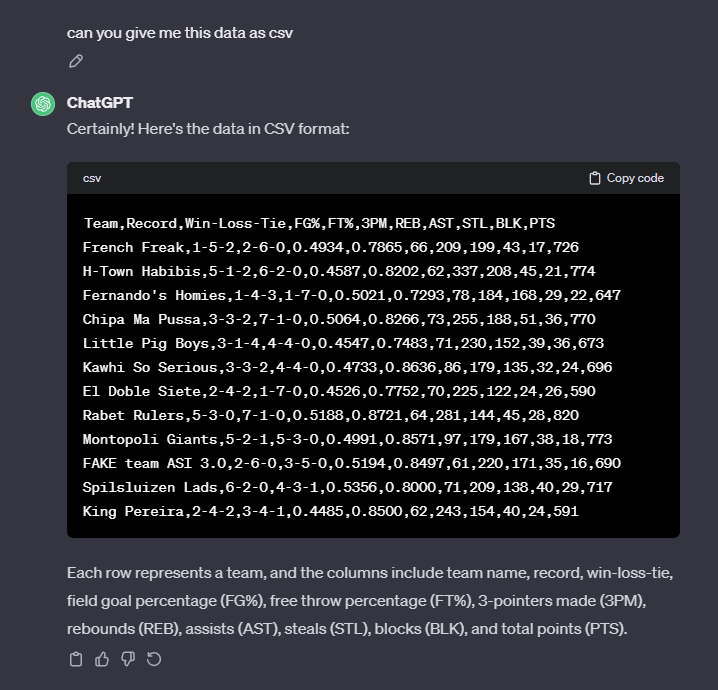Click the Kawhi So Serious row
The height and width of the screenshot is (690, 718).
pyautogui.click(x=347, y=367)
